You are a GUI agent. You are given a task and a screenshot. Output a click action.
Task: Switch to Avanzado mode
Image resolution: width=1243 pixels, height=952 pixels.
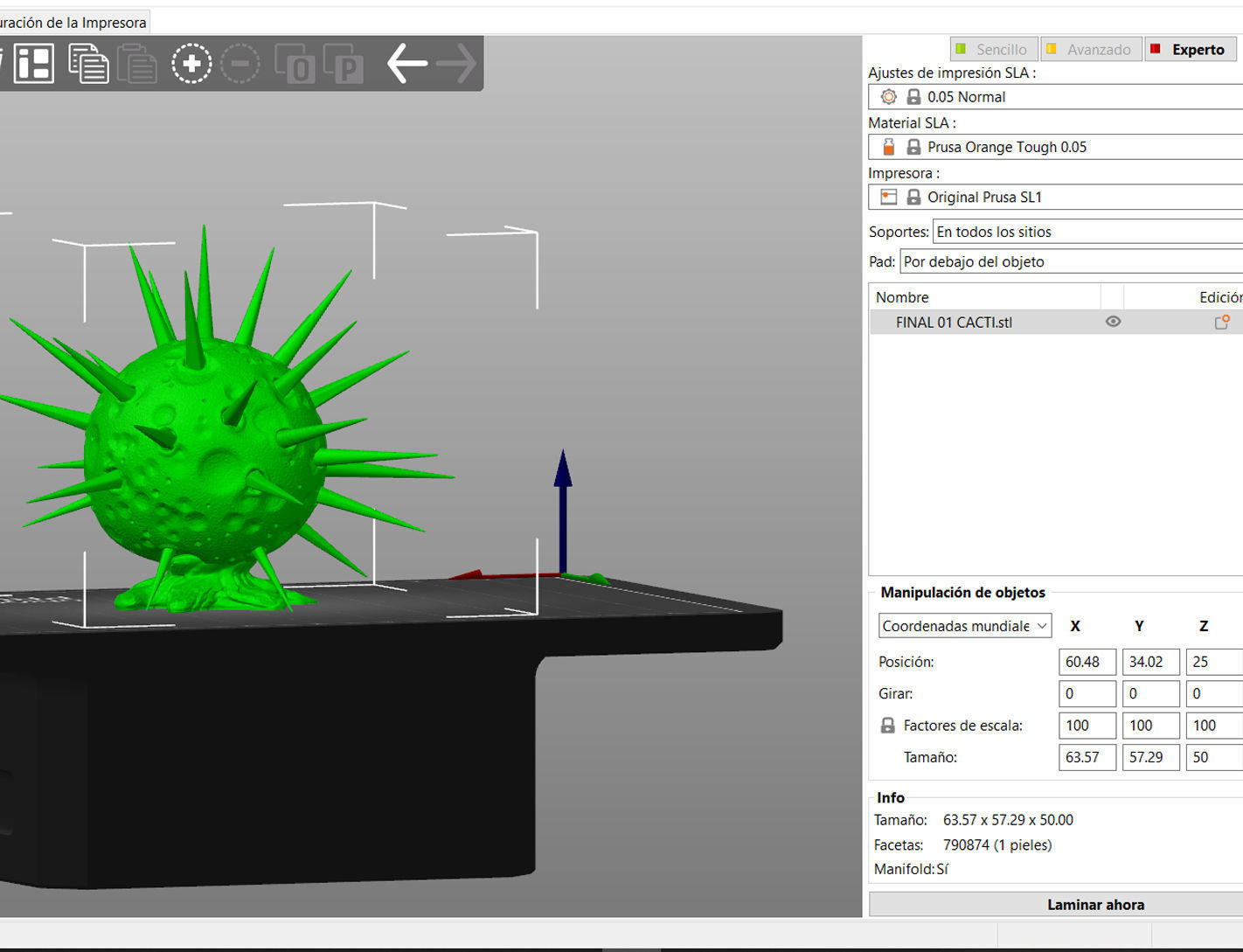point(1091,49)
